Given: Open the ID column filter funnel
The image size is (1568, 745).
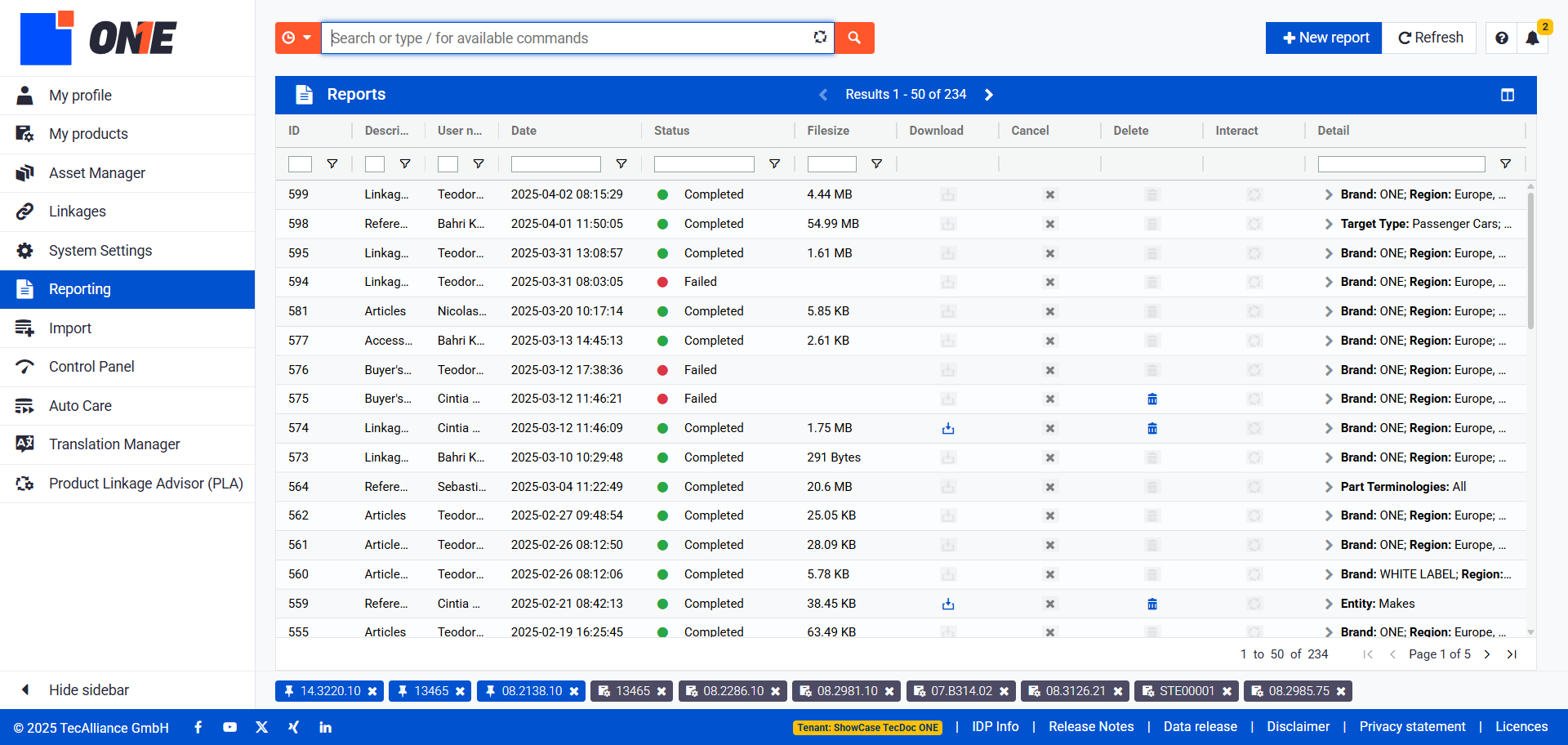Looking at the screenshot, I should pos(332,163).
